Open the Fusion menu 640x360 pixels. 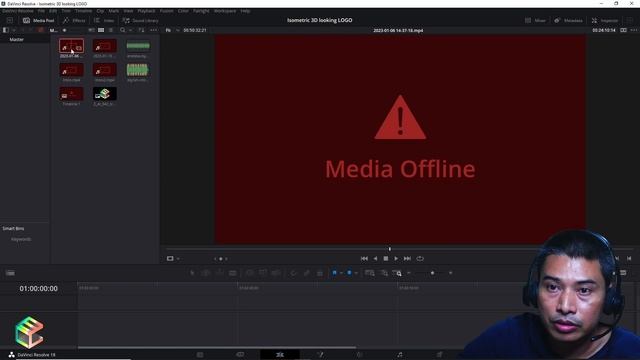[167, 11]
